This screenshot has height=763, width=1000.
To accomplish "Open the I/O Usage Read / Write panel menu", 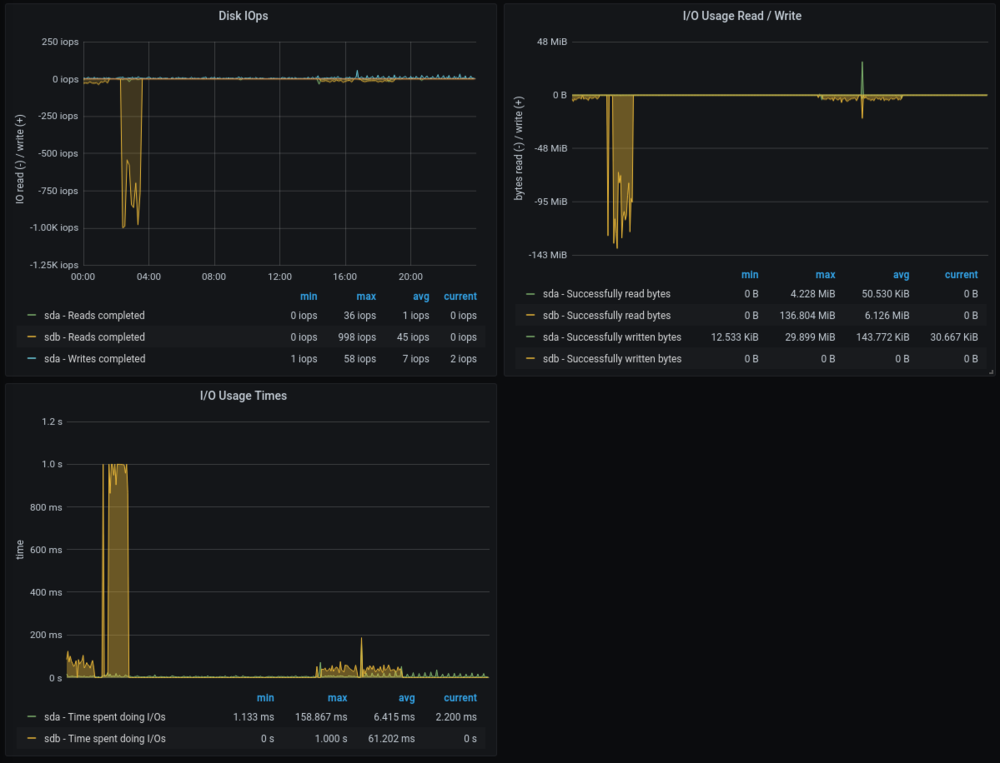I will pos(742,16).
